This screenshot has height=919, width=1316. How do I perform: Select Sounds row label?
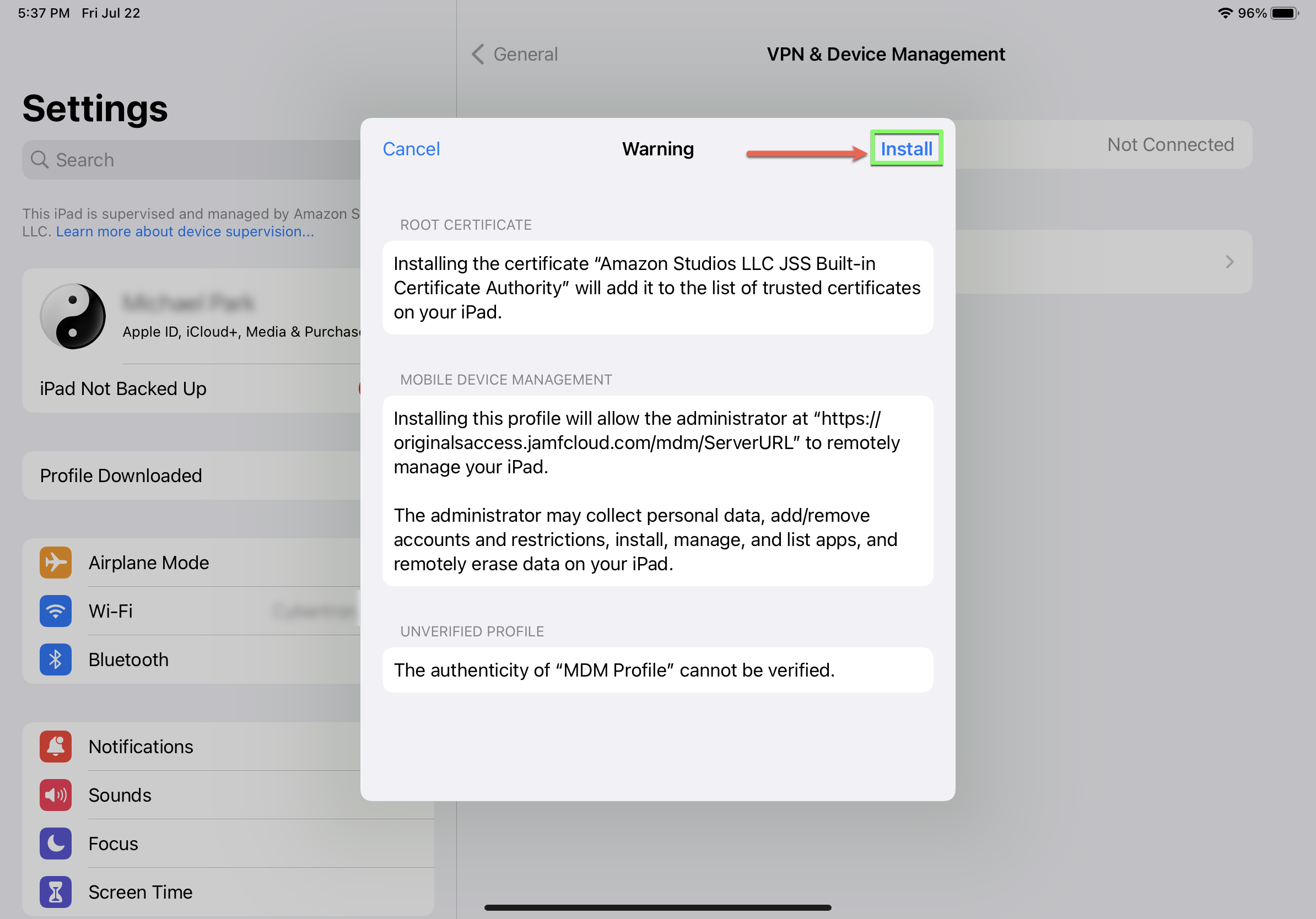[120, 795]
